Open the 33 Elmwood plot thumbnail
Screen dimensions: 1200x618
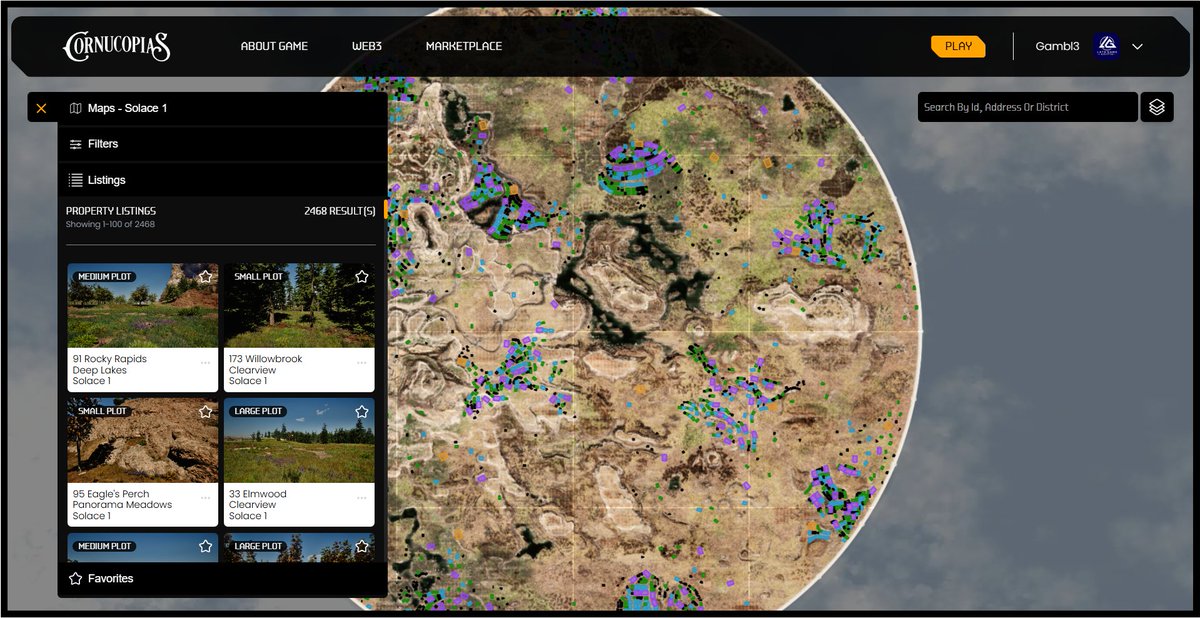pos(299,440)
